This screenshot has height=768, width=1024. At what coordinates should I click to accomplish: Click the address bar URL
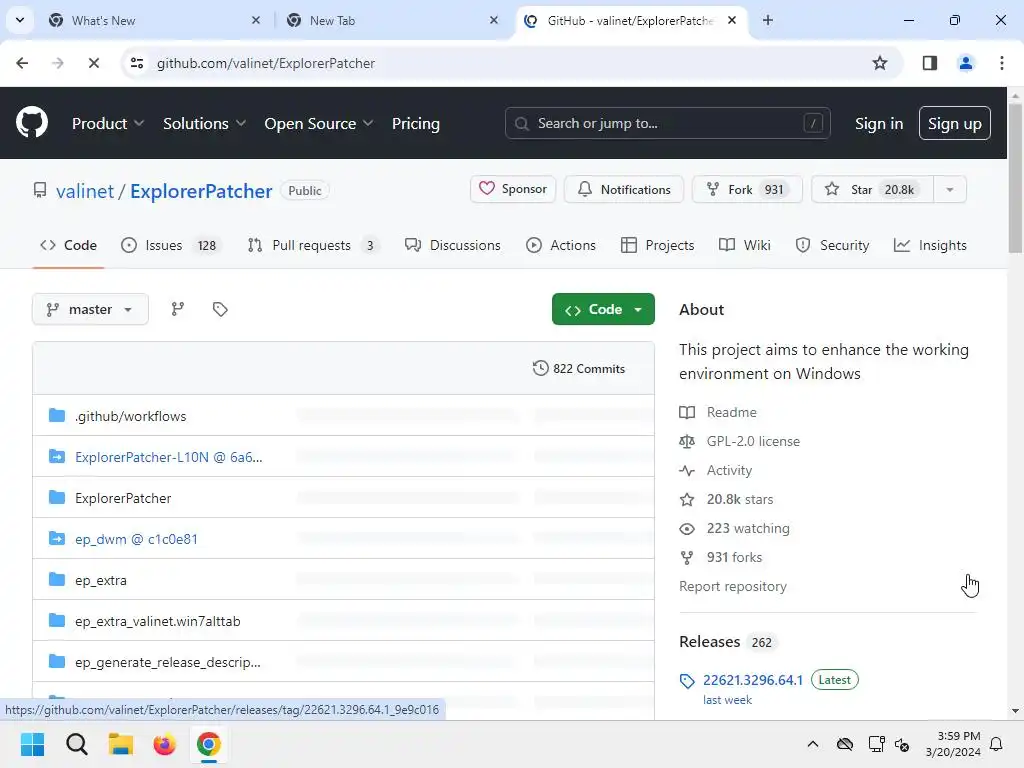[x=266, y=63]
